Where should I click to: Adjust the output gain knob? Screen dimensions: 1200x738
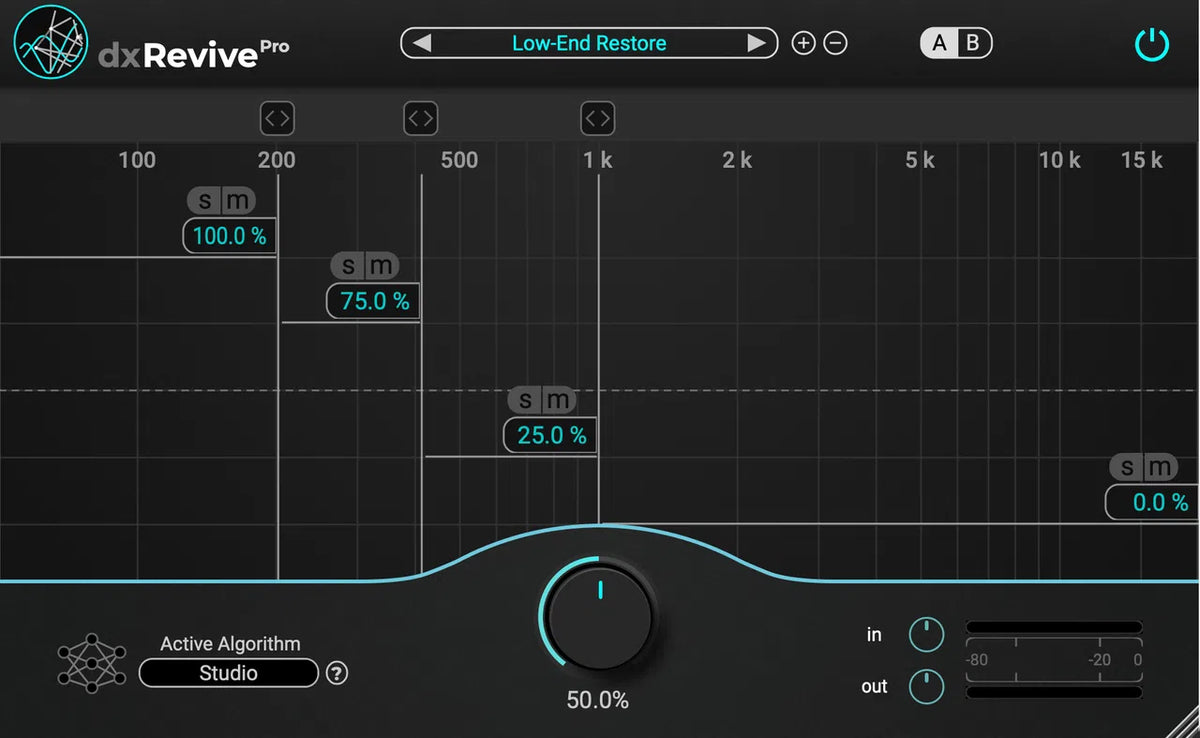926,687
